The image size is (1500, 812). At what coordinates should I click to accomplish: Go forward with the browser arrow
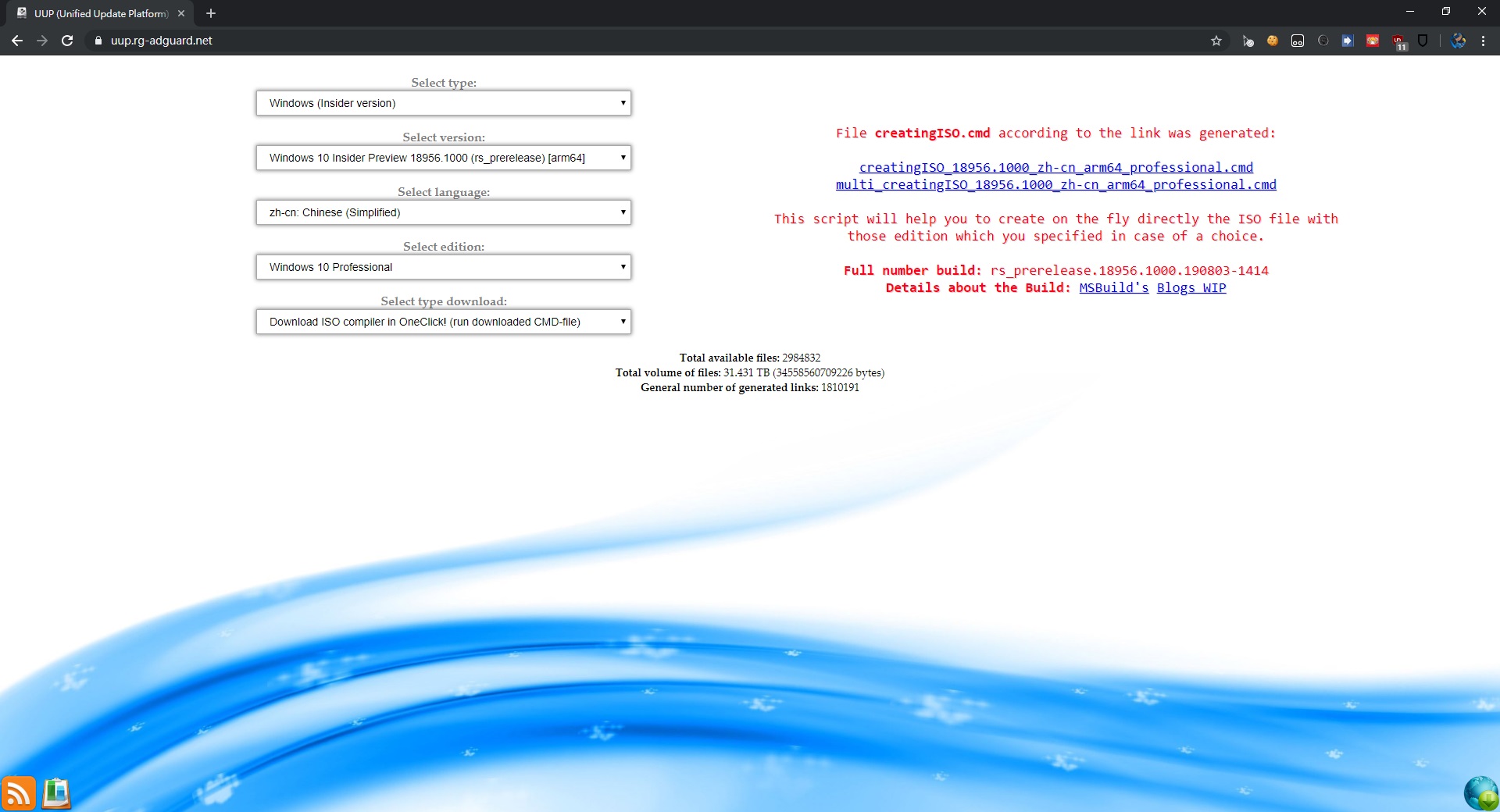click(x=42, y=41)
